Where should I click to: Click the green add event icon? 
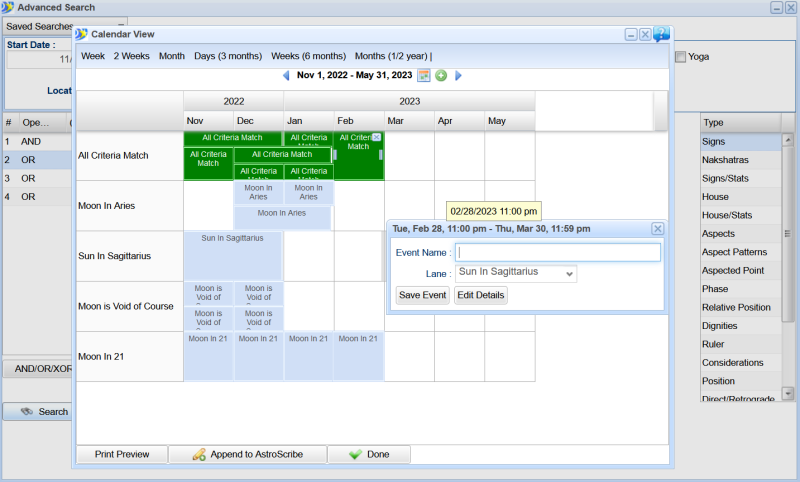441,76
